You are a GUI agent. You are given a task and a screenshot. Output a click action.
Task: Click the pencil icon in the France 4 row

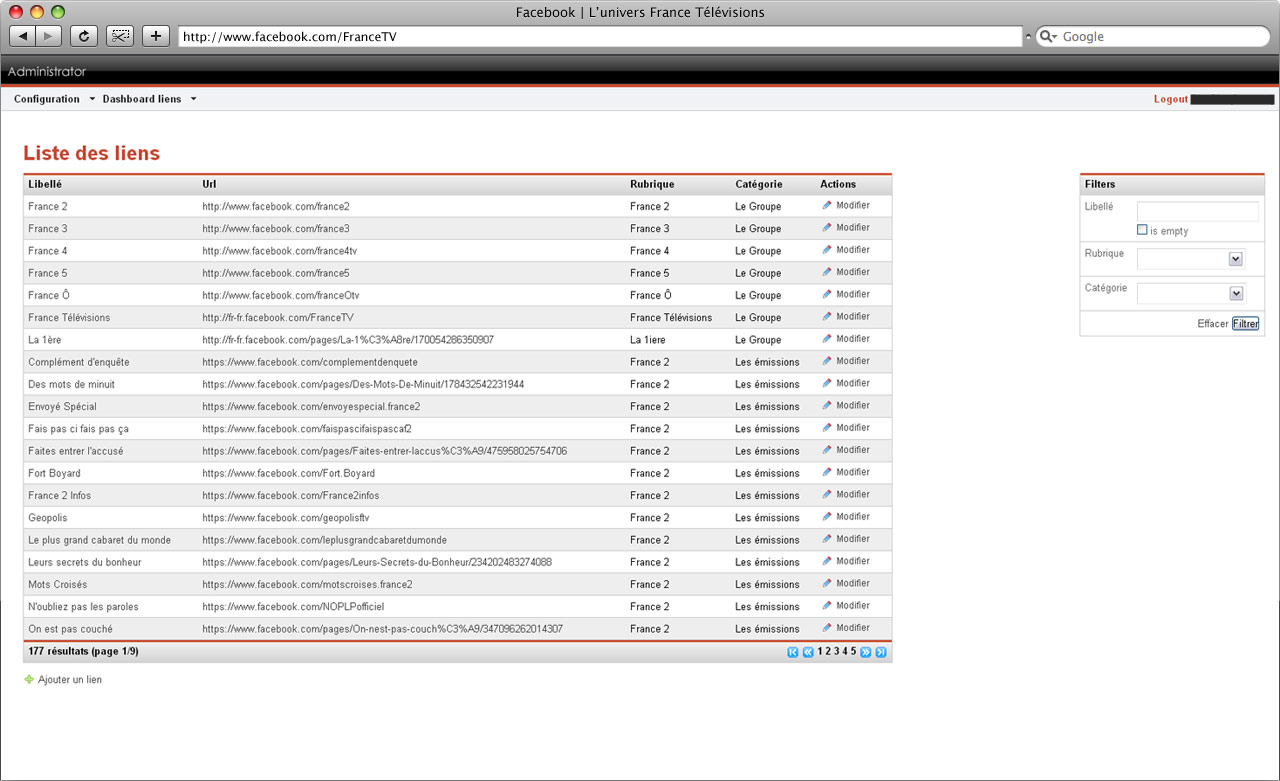[827, 250]
